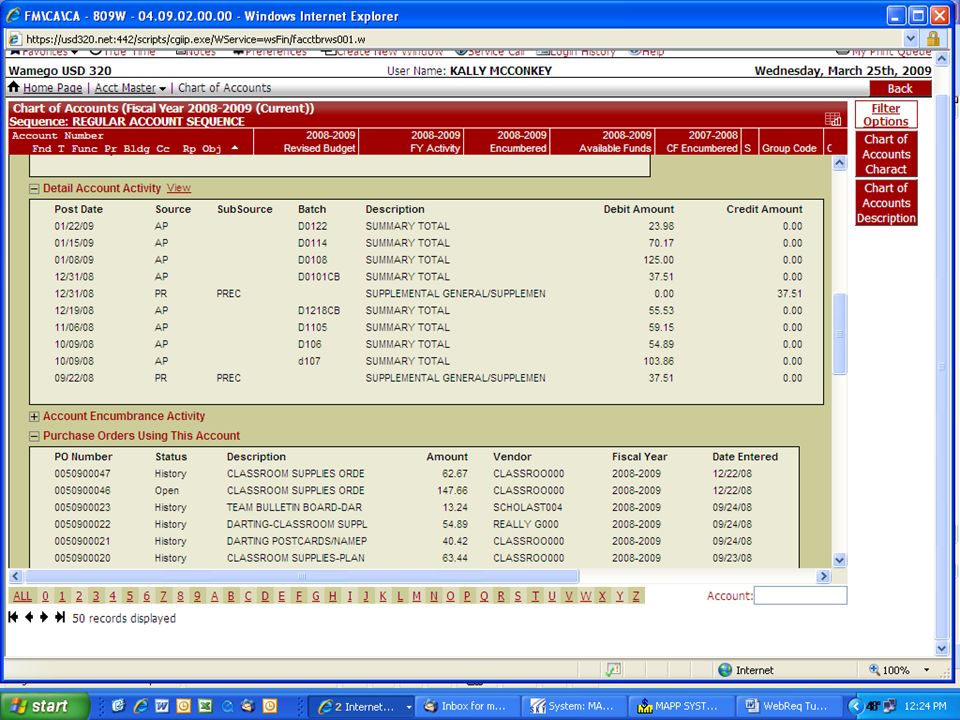Switch to the System: MA... taskbar window

[x=576, y=706]
